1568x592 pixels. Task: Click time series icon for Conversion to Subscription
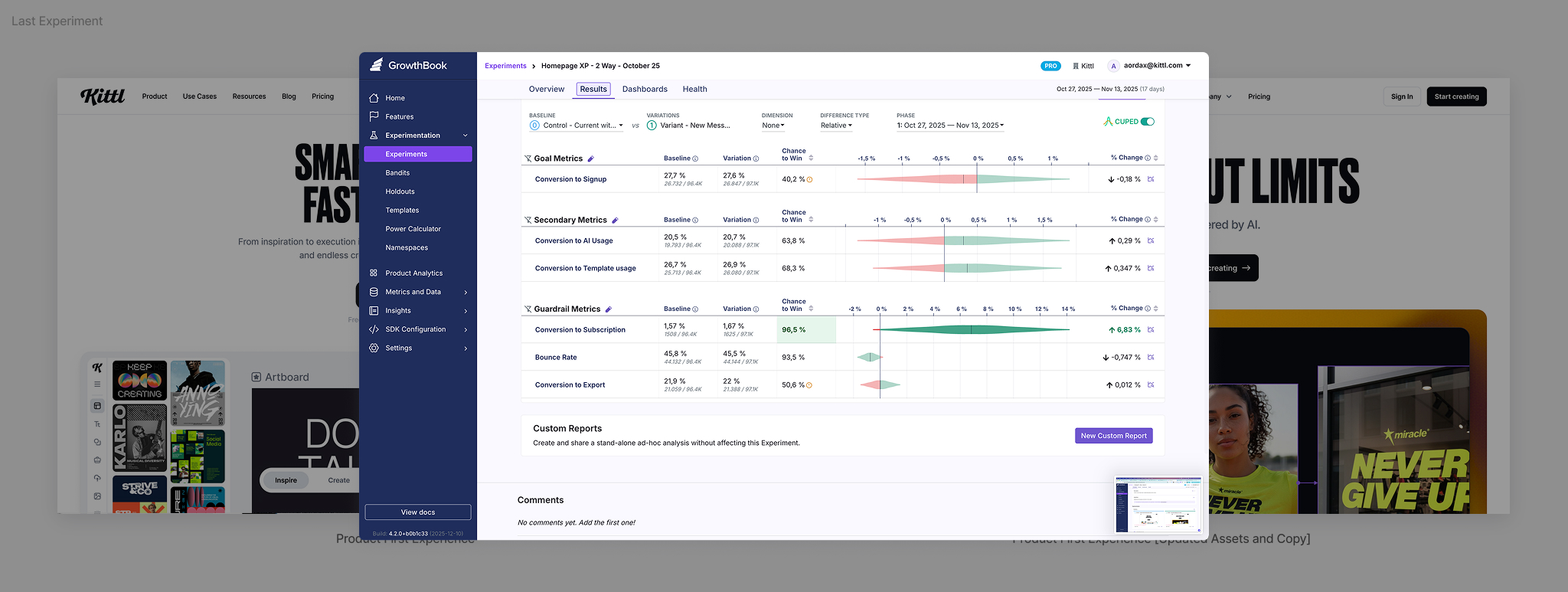(x=1151, y=330)
